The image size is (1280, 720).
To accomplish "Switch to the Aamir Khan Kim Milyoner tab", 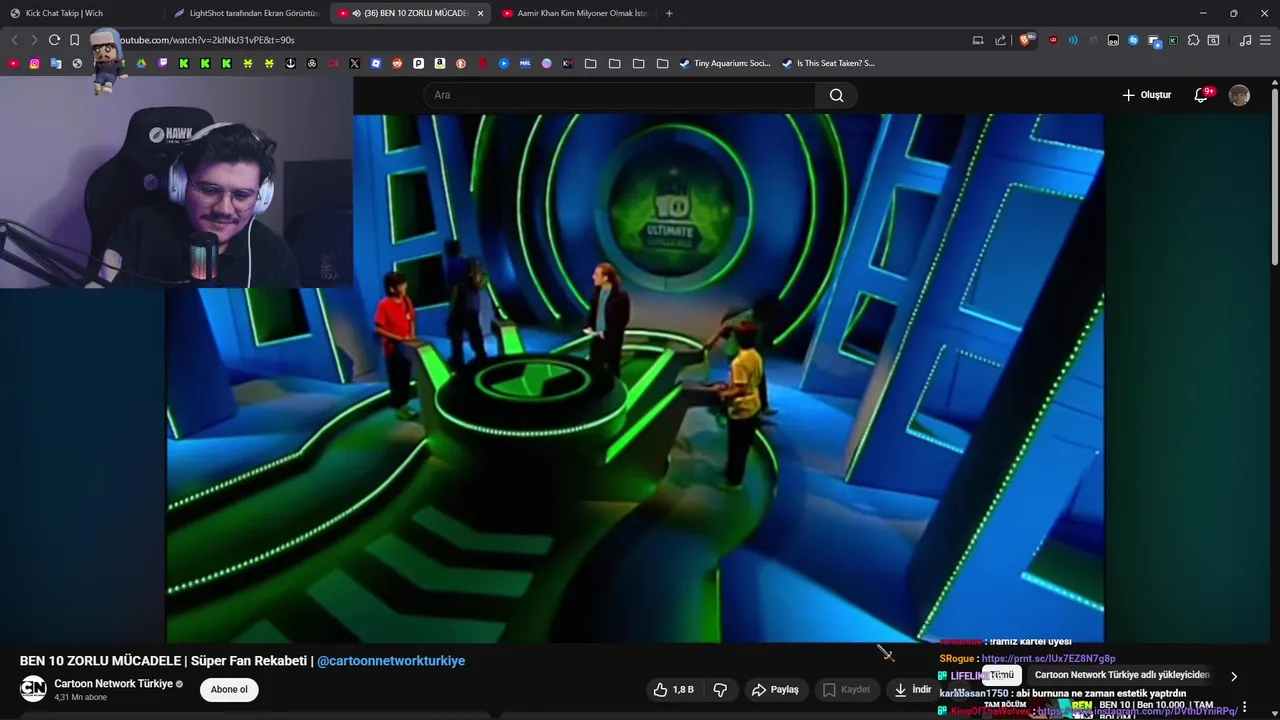I will tap(574, 13).
